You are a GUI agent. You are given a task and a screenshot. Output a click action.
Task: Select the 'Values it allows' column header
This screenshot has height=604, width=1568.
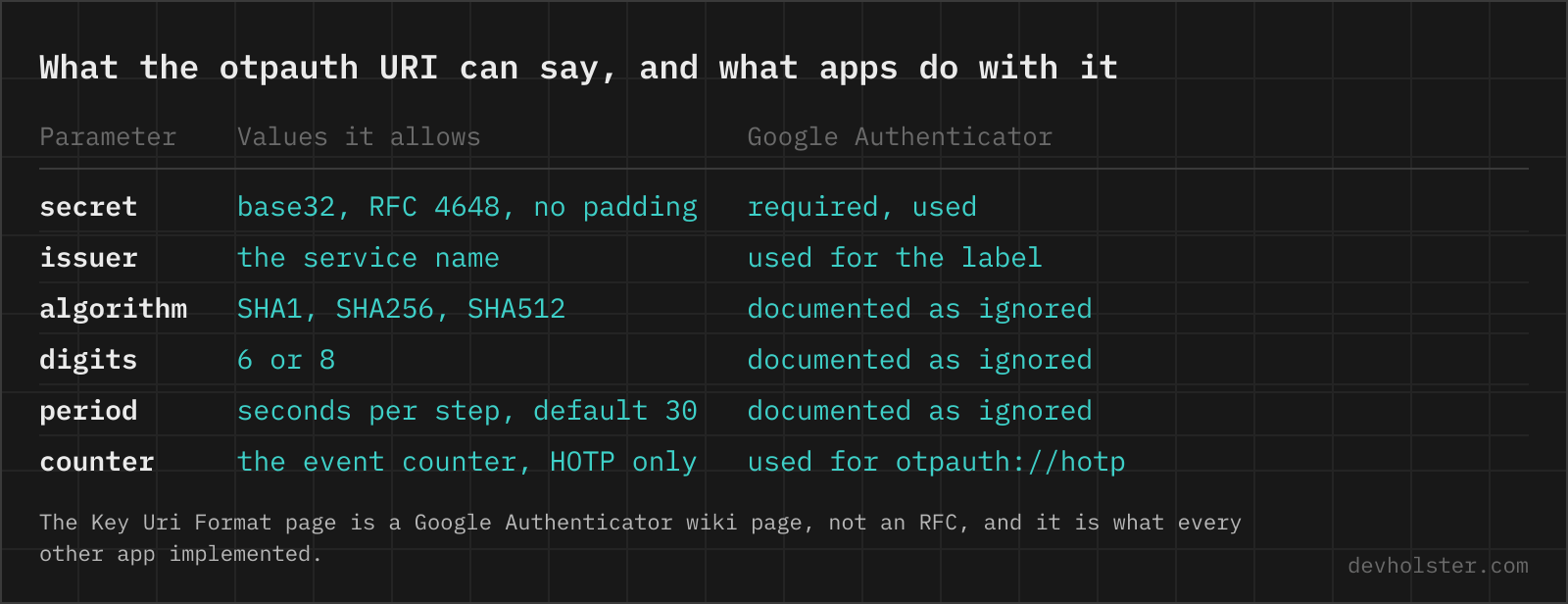click(359, 136)
